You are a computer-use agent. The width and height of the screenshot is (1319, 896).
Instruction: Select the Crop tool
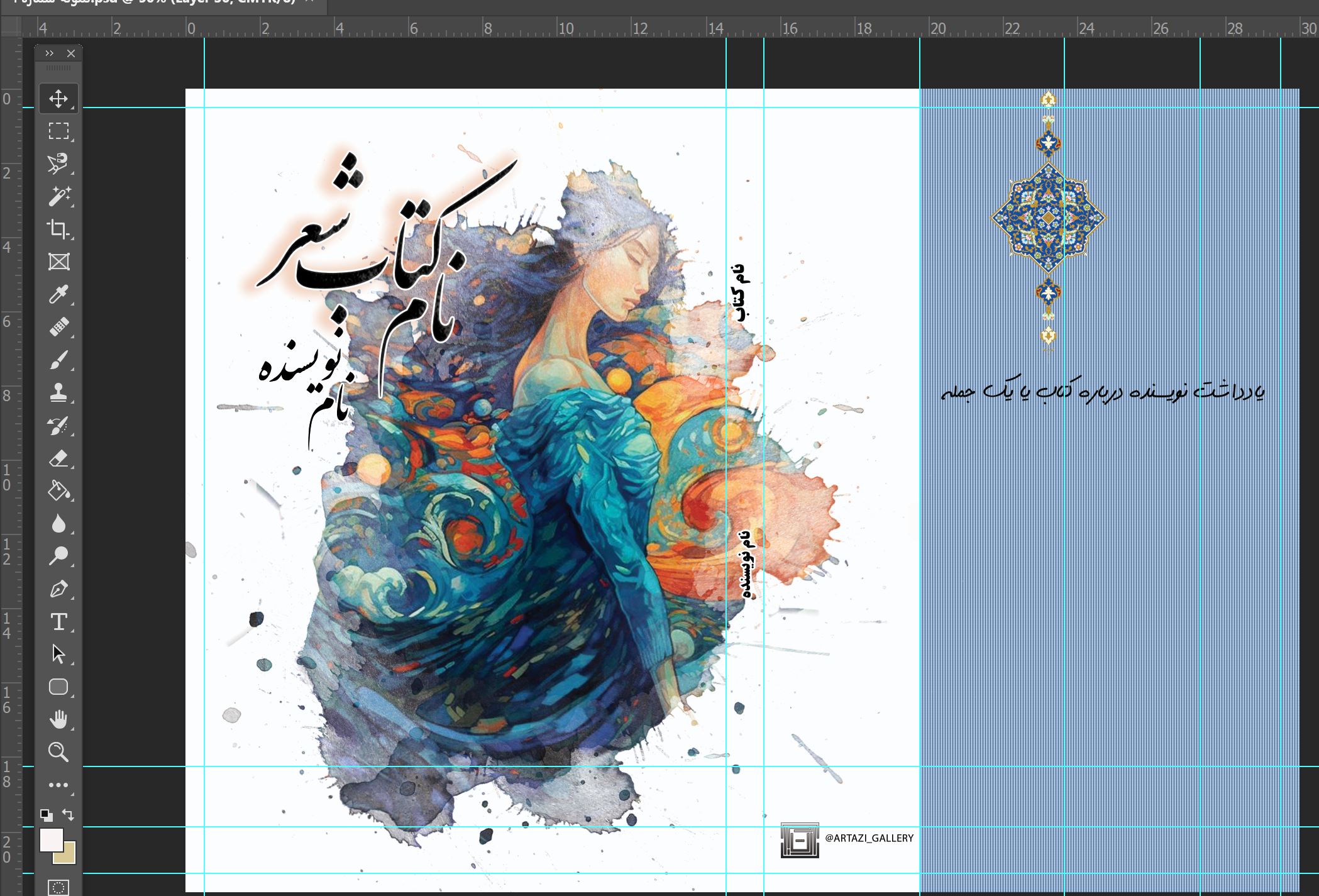[58, 229]
